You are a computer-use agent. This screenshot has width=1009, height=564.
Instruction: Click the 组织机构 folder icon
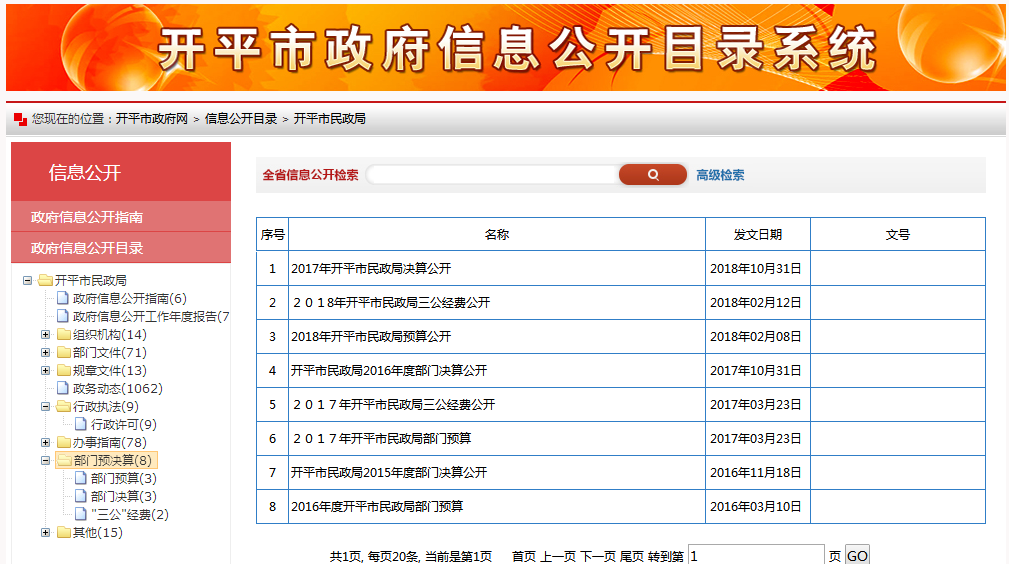pyautogui.click(x=63, y=335)
